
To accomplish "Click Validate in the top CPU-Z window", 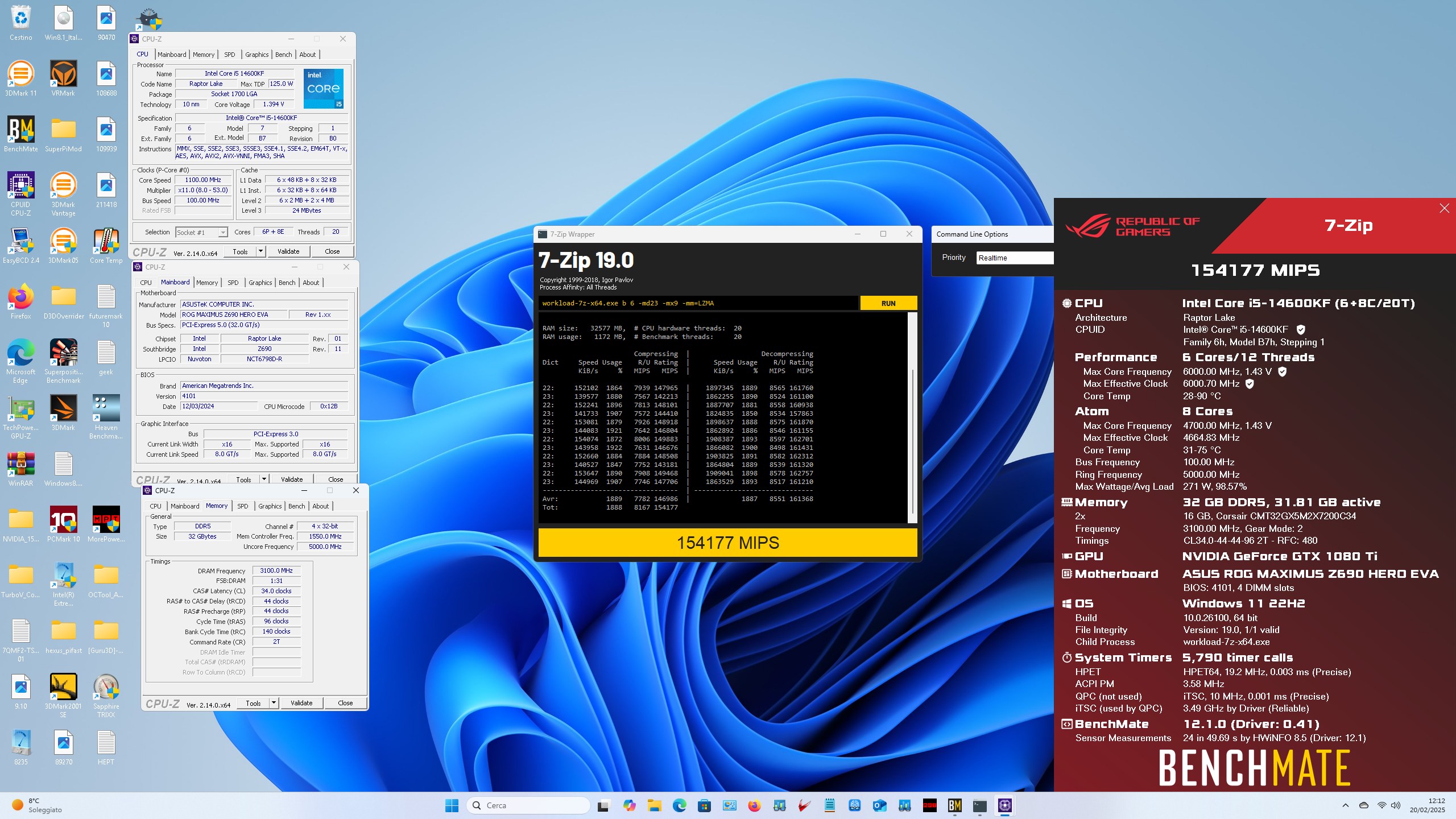I will (x=288, y=251).
